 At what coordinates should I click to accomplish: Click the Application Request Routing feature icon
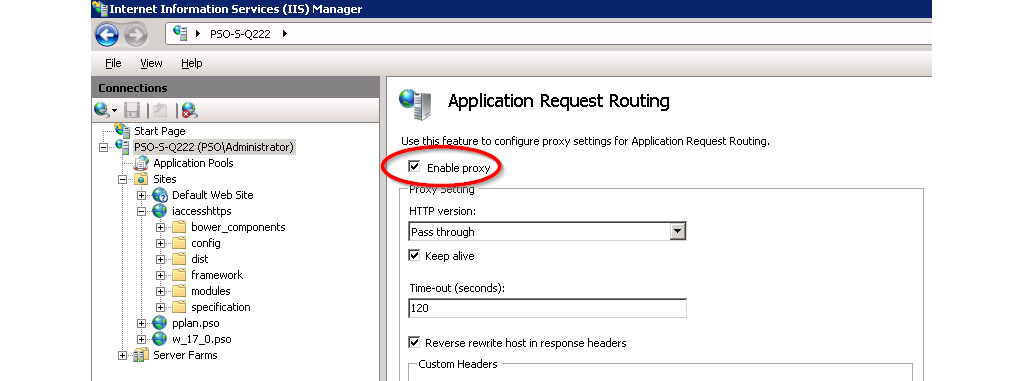tap(415, 105)
